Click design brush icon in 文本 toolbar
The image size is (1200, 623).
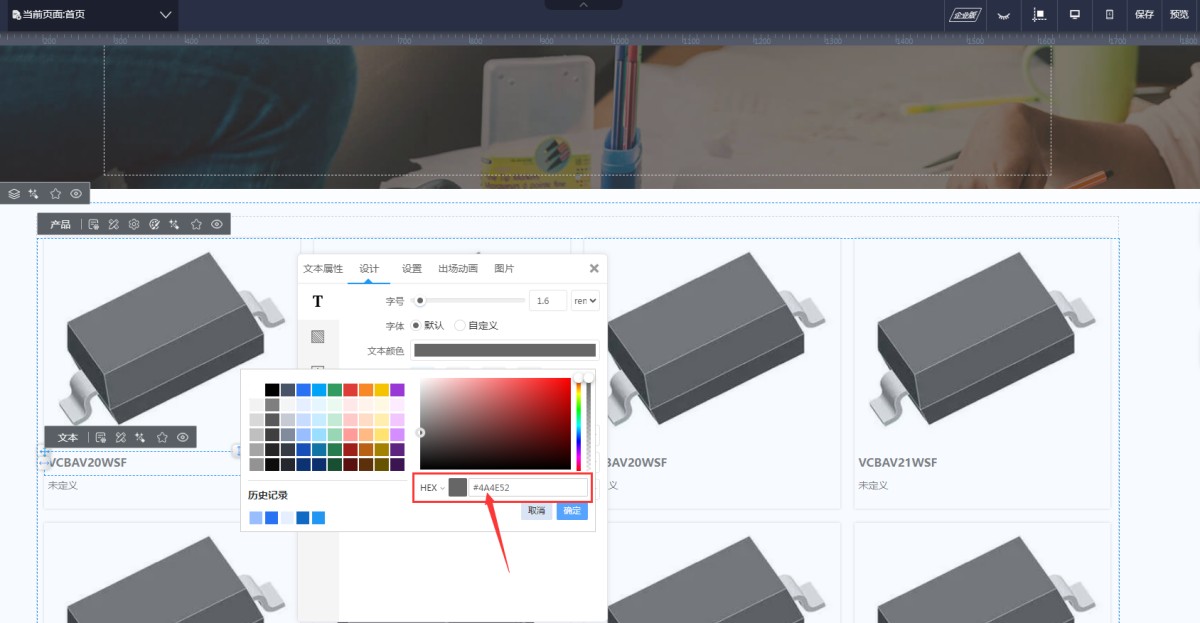pyautogui.click(x=120, y=437)
